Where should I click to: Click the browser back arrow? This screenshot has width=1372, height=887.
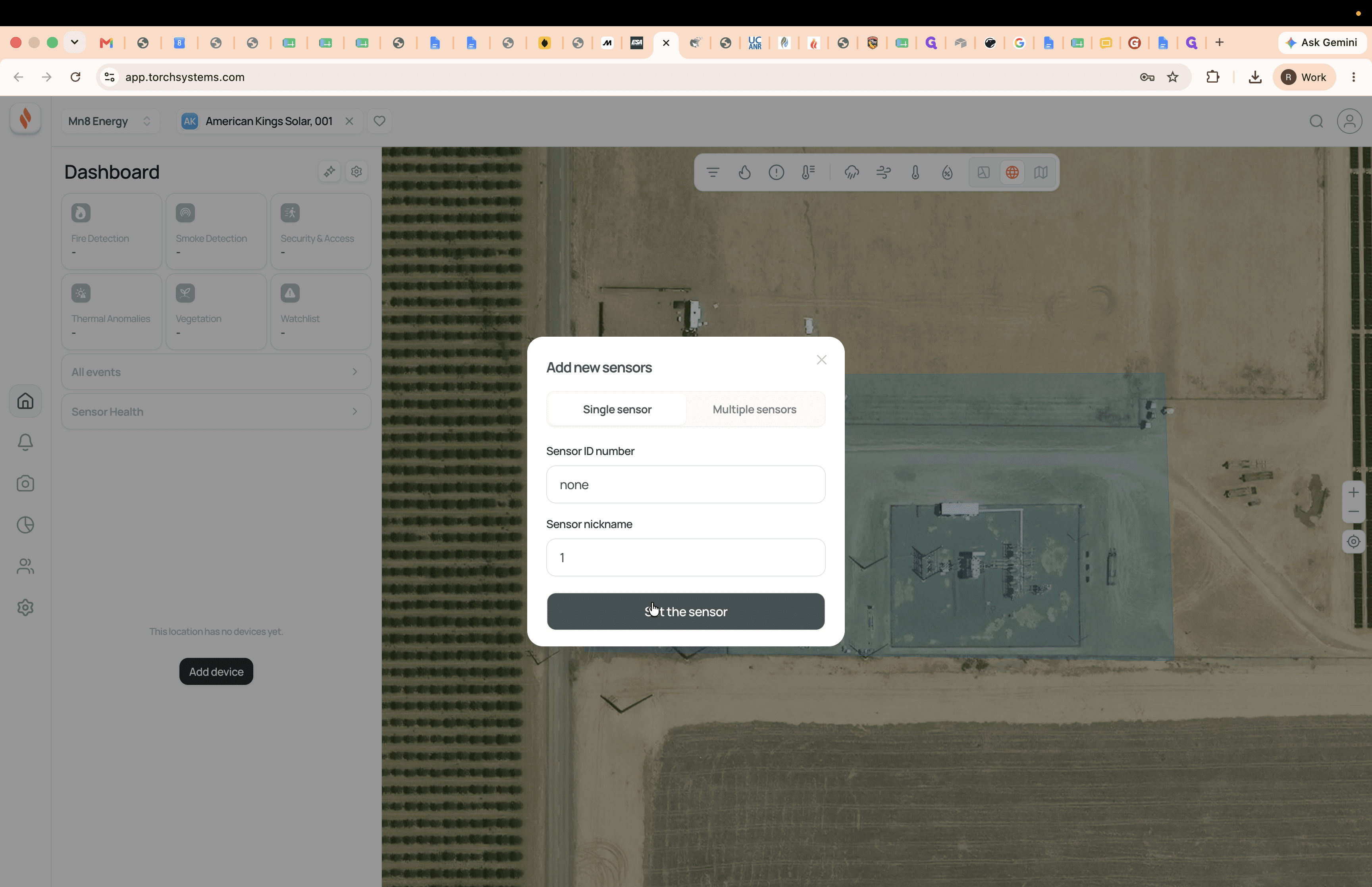point(18,77)
